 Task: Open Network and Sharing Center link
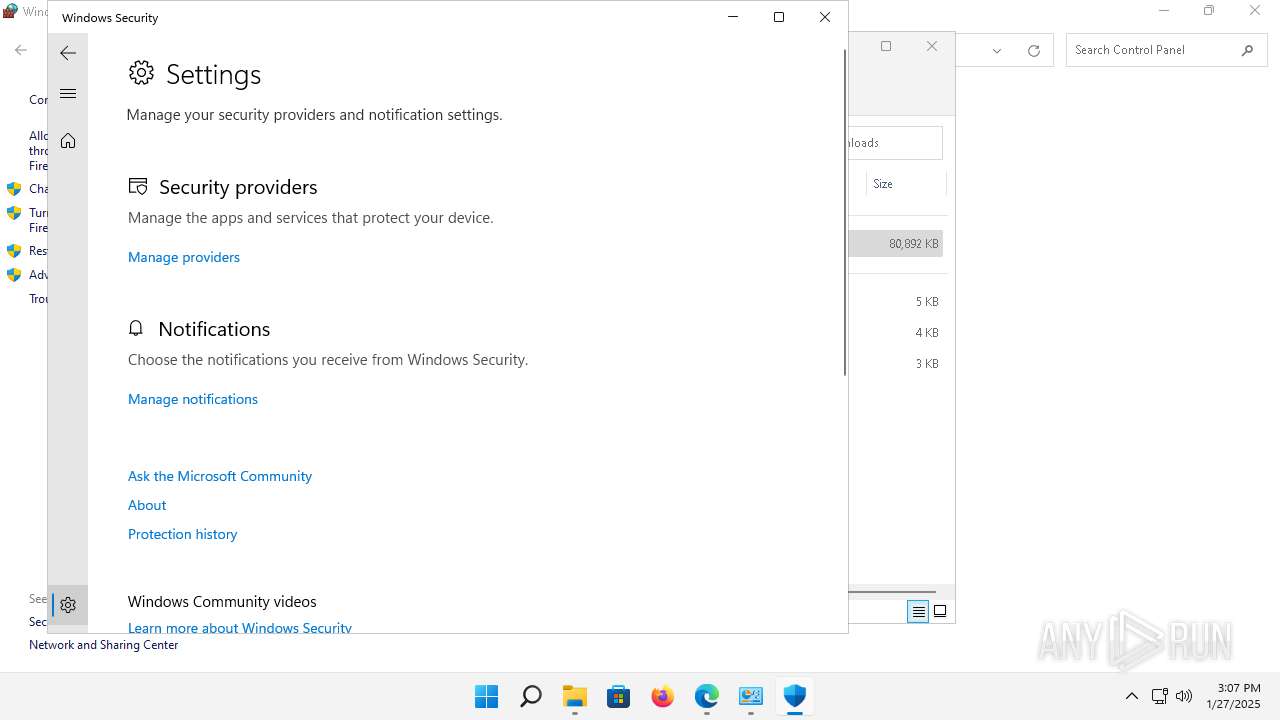pos(104,645)
